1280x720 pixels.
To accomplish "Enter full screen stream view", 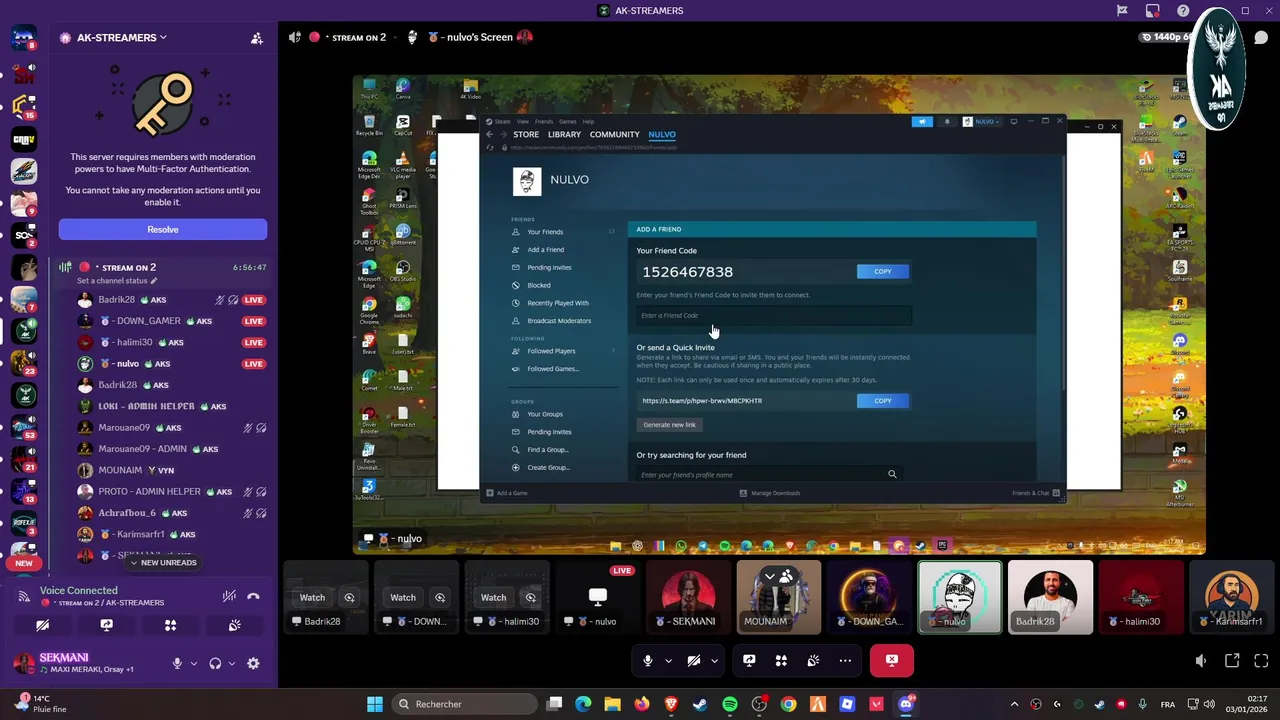I will click(1261, 660).
